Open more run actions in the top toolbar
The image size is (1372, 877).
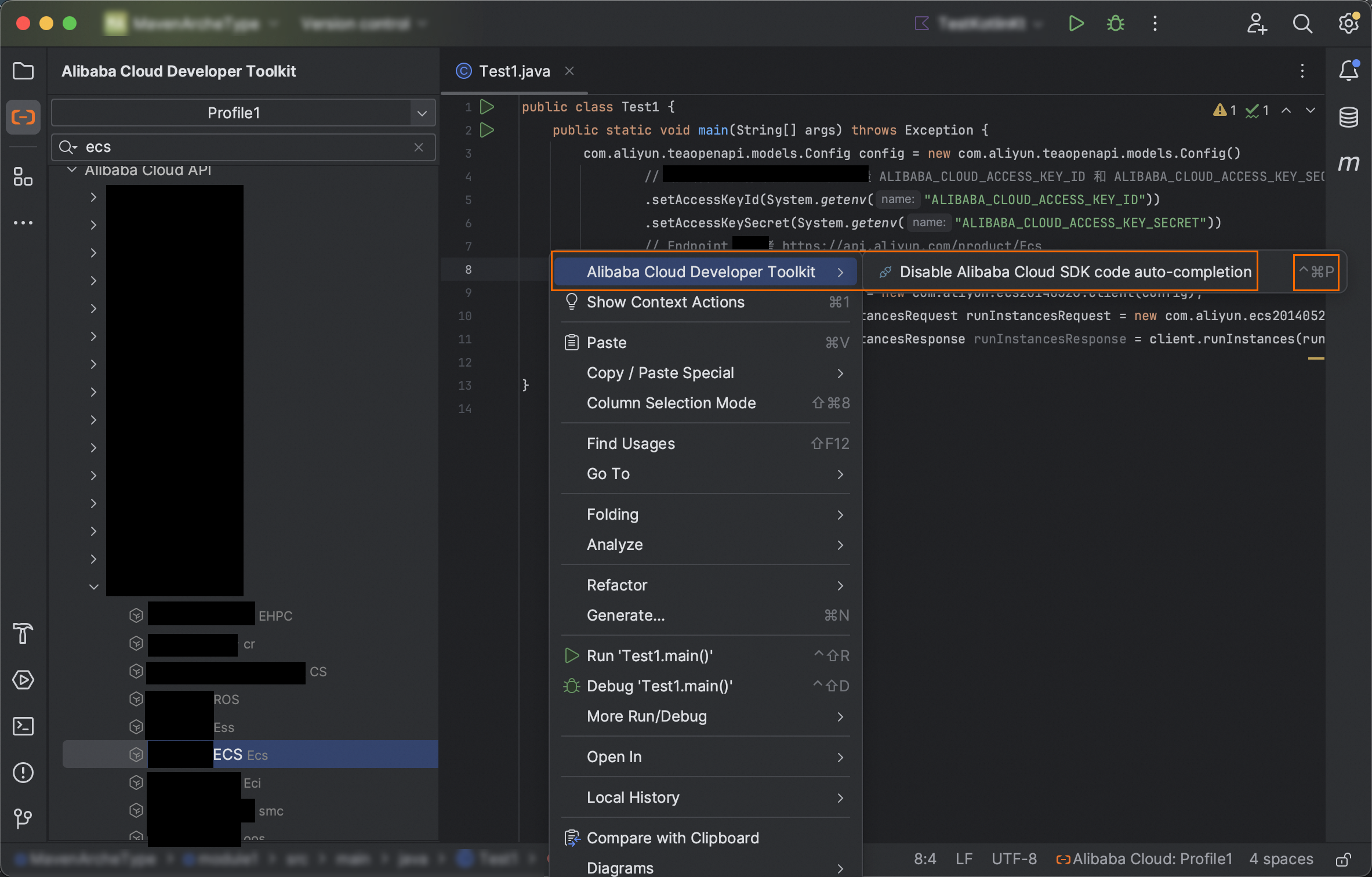[x=1155, y=23]
